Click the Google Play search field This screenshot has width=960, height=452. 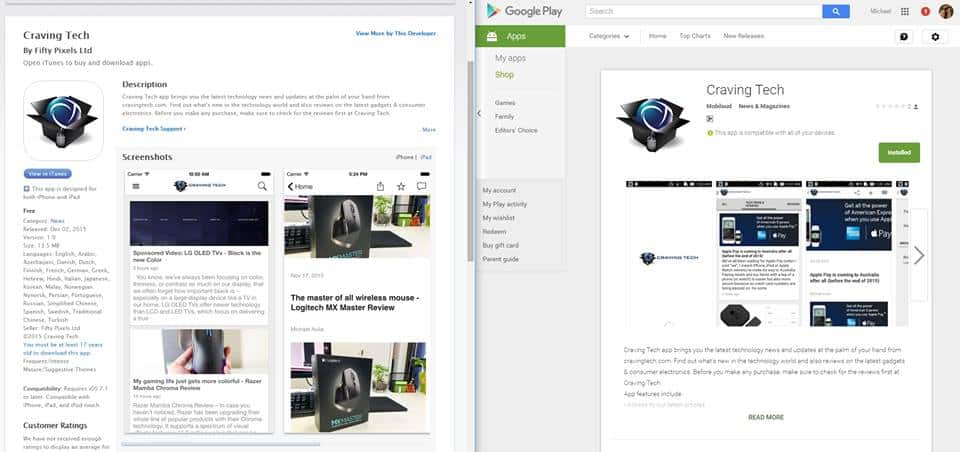pyautogui.click(x=703, y=11)
